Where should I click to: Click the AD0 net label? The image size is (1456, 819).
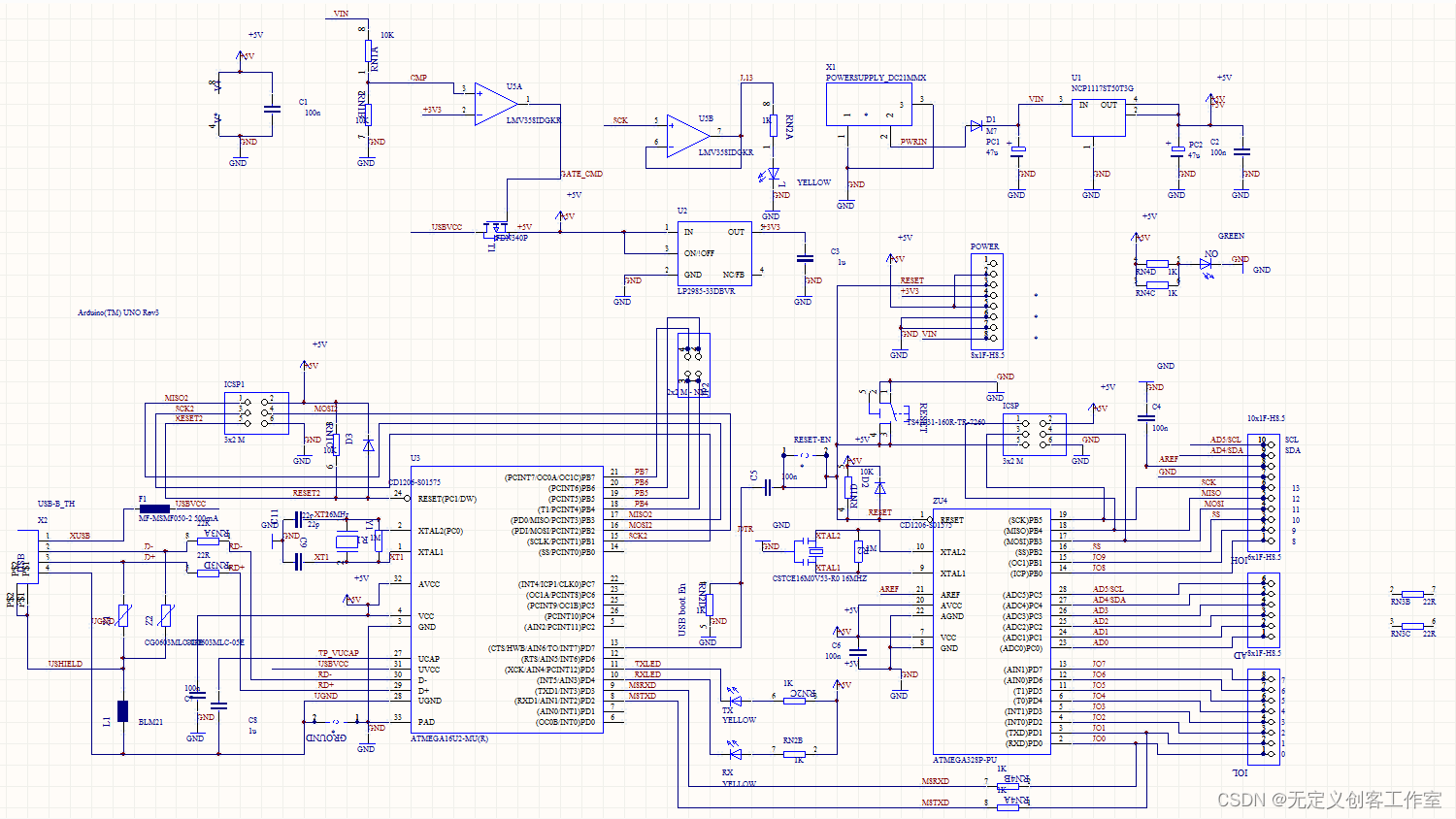point(1101,642)
